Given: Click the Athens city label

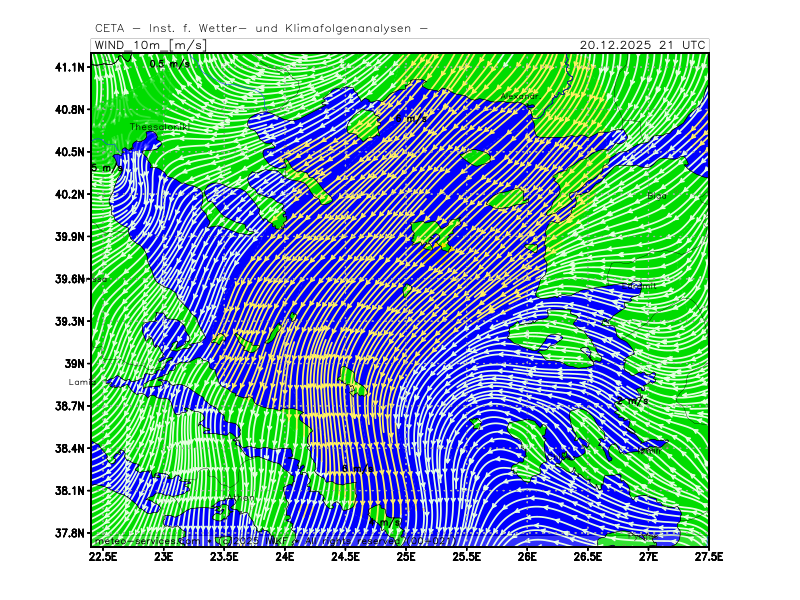Looking at the screenshot, I should tap(240, 497).
